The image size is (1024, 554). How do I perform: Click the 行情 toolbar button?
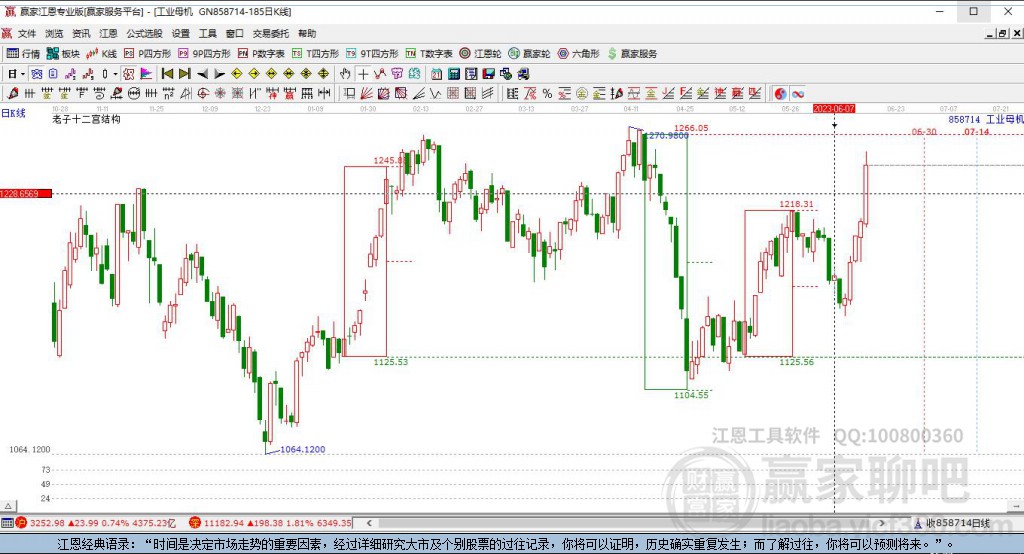pyautogui.click(x=24, y=54)
